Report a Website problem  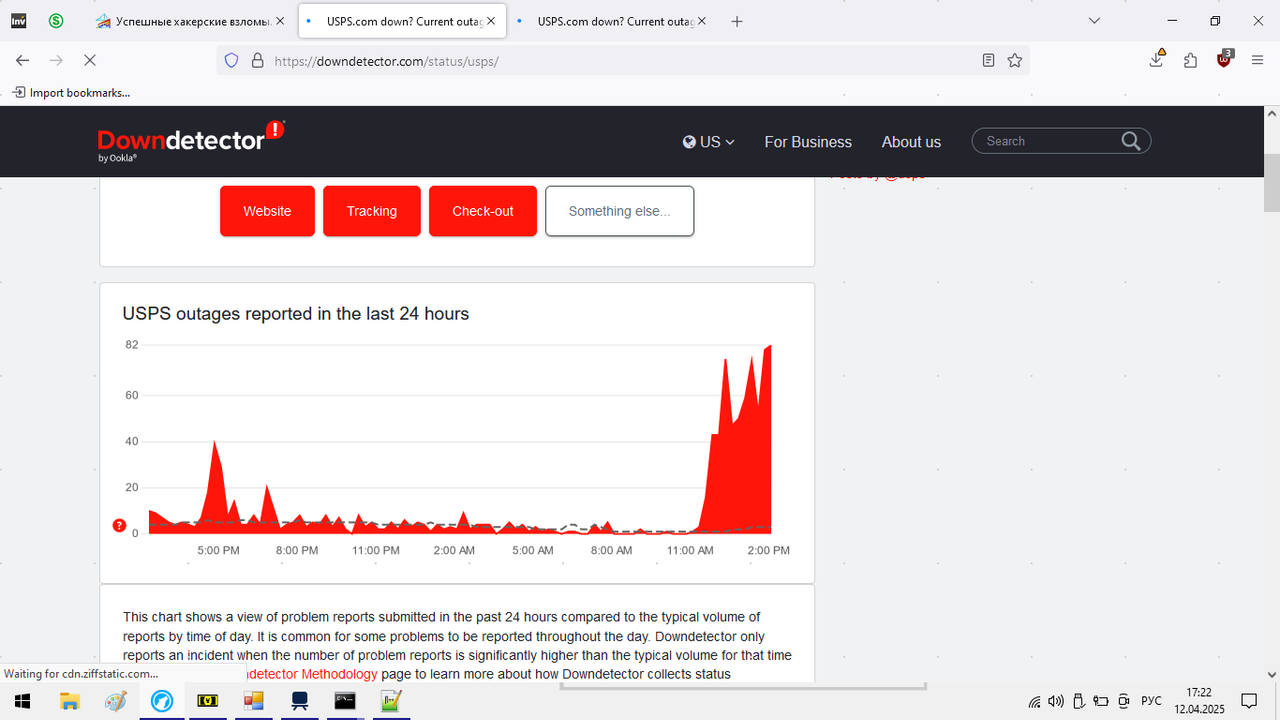[267, 211]
